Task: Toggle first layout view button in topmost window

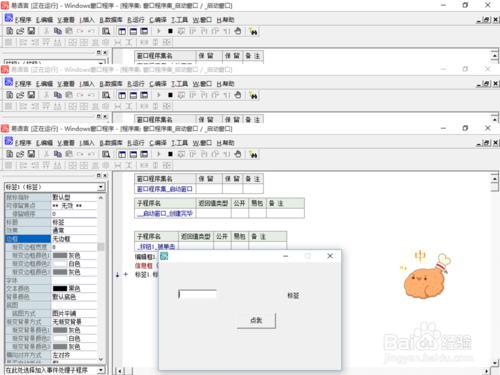Action: [122, 31]
